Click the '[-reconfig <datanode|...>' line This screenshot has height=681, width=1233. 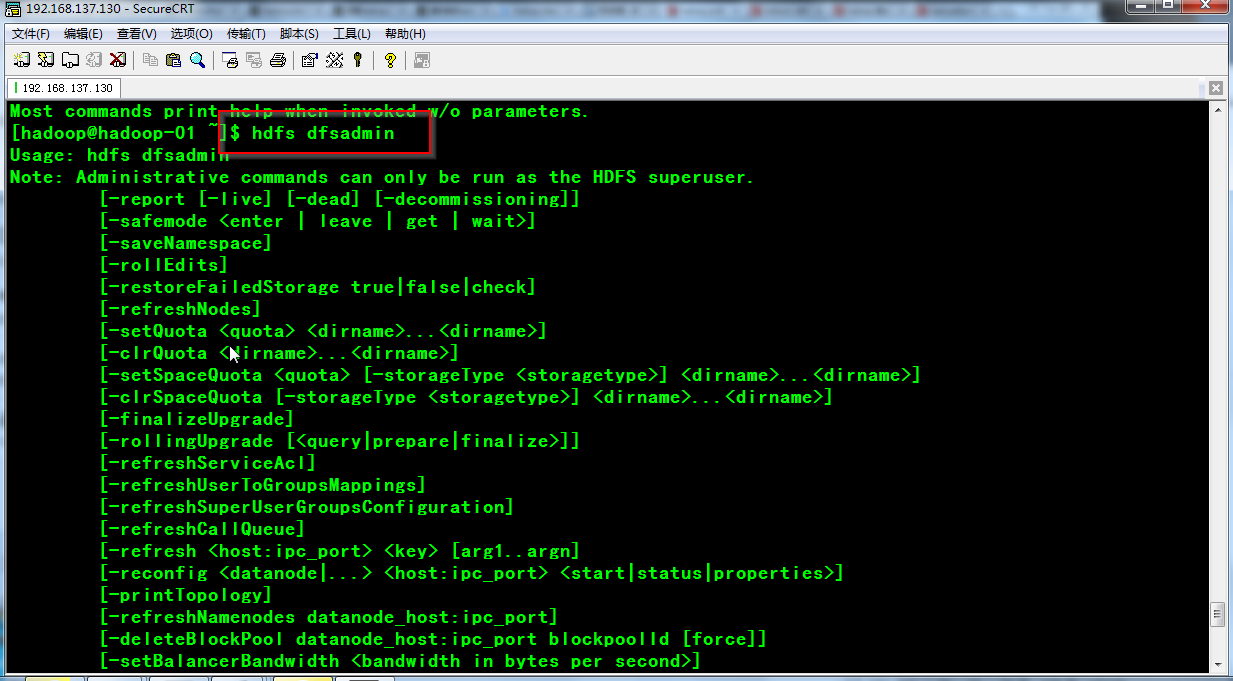click(x=472, y=573)
